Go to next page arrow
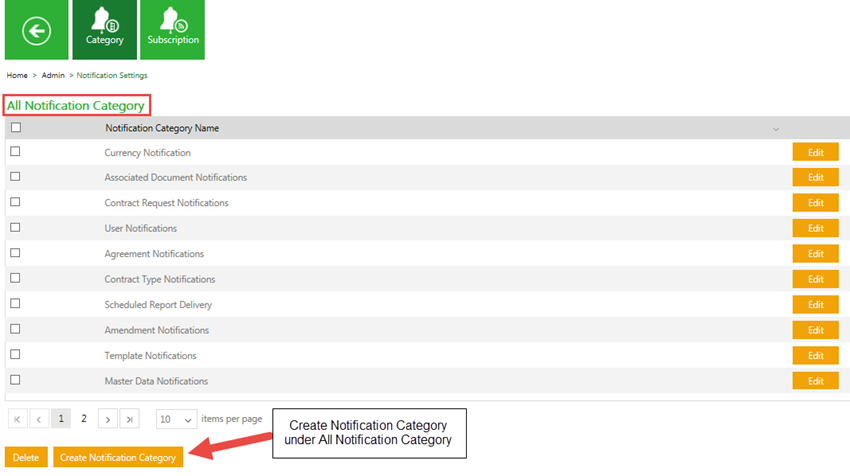This screenshot has height=476, width=850. coord(108,419)
